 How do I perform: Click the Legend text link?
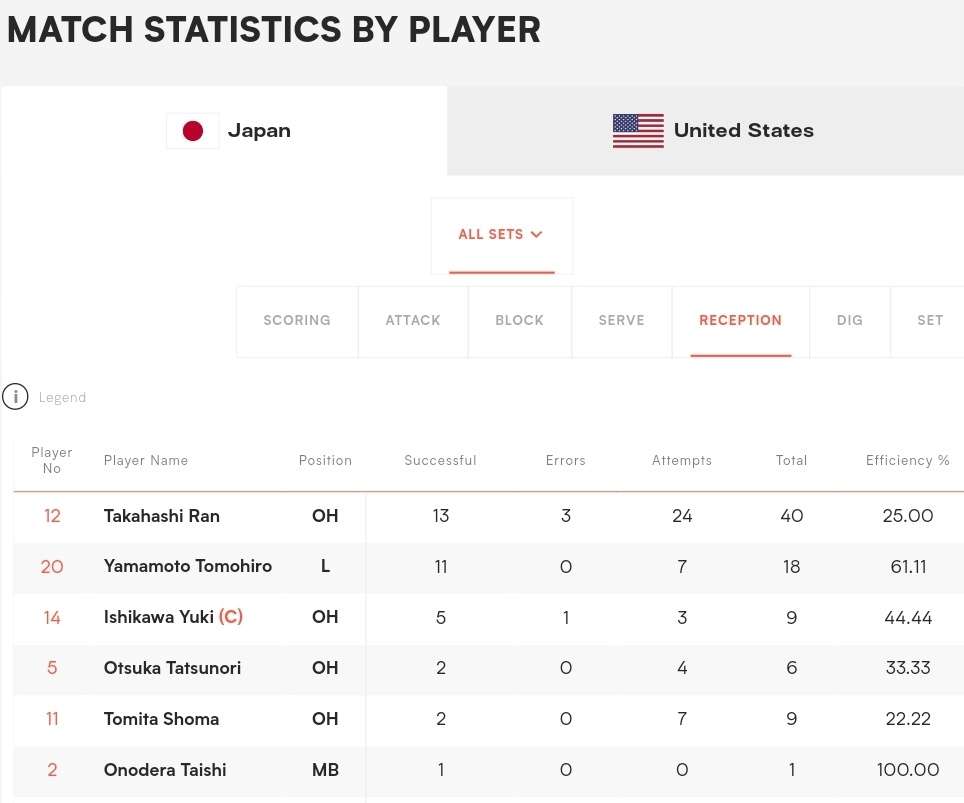(x=62, y=397)
